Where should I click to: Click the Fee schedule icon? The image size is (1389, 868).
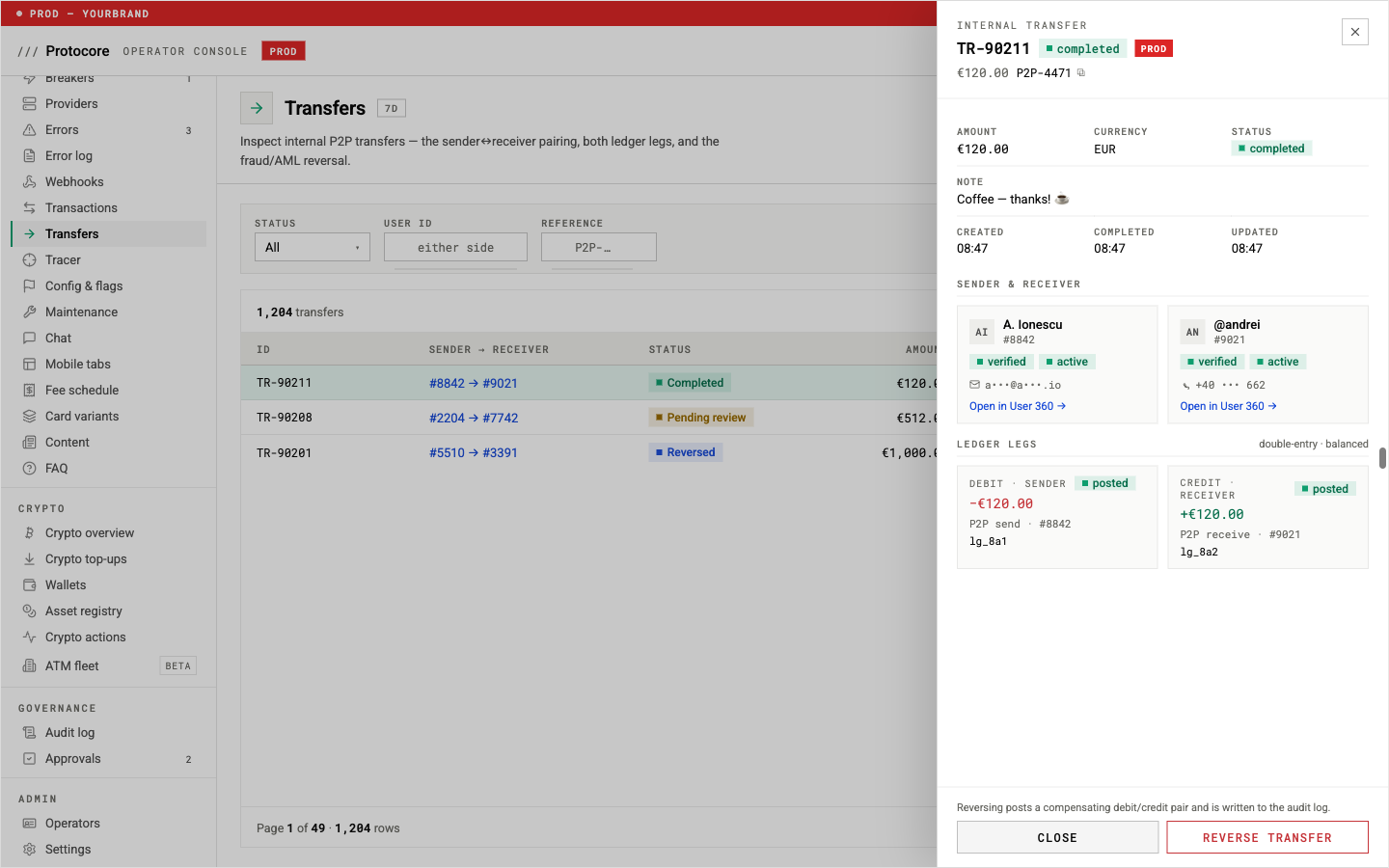[x=29, y=391]
